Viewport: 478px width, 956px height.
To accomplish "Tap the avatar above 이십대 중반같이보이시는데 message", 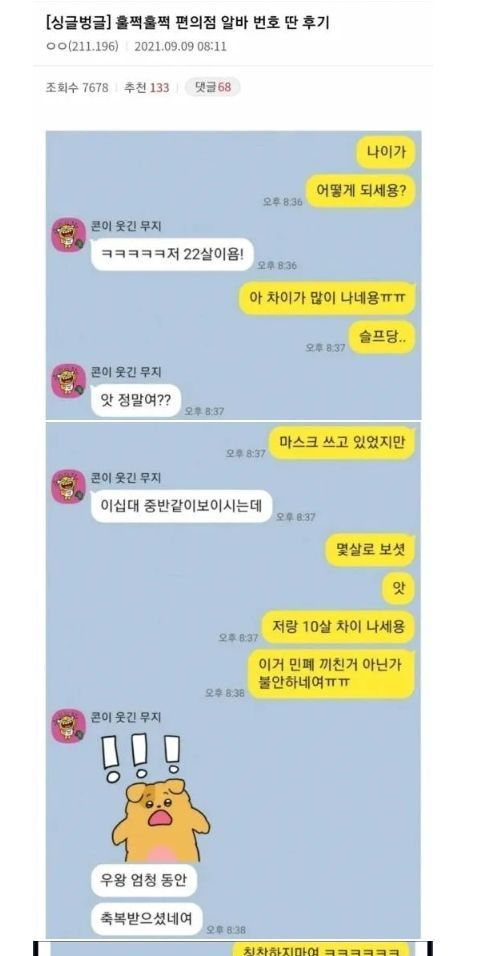I will pyautogui.click(x=68, y=486).
